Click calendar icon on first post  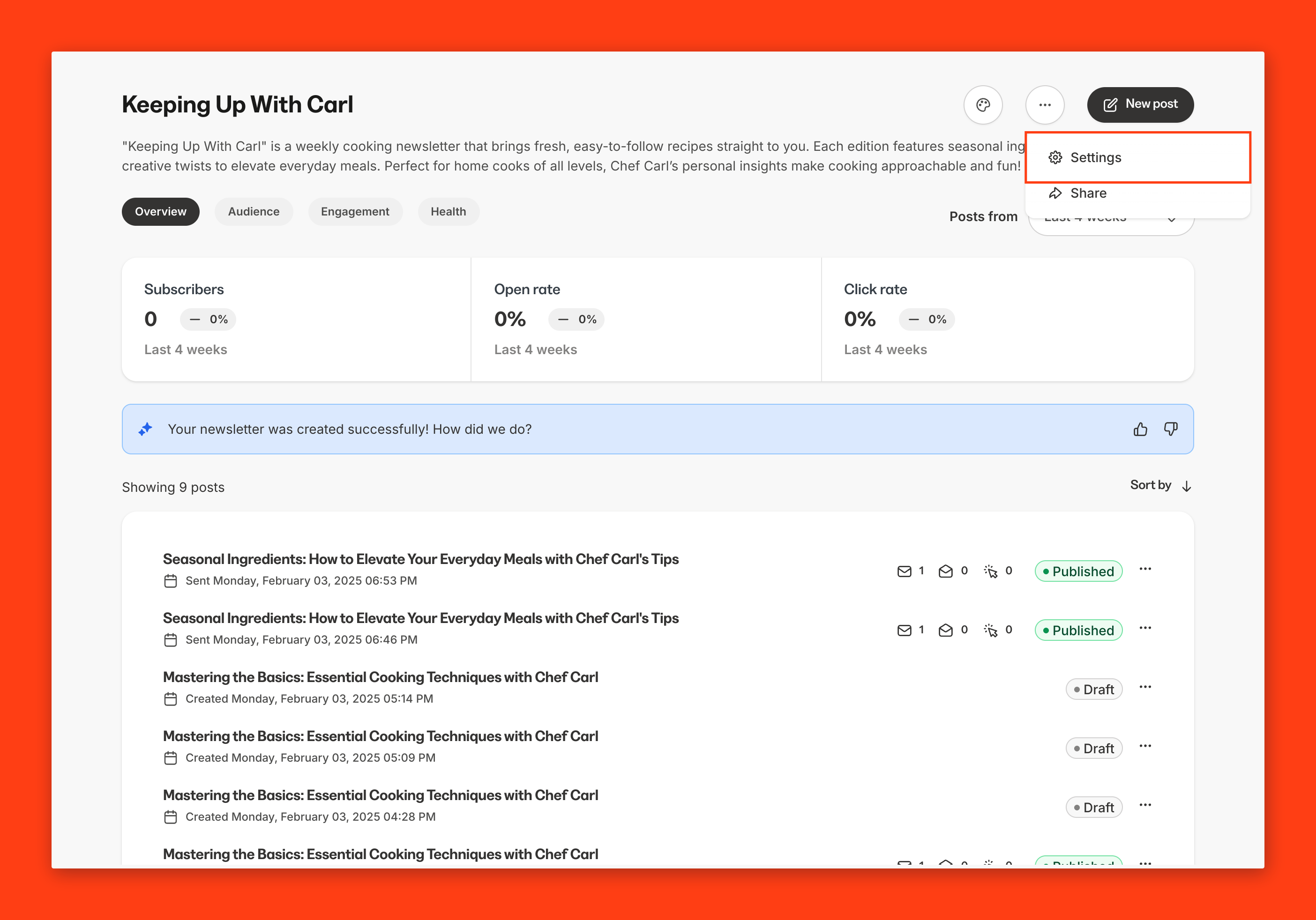[x=170, y=581]
